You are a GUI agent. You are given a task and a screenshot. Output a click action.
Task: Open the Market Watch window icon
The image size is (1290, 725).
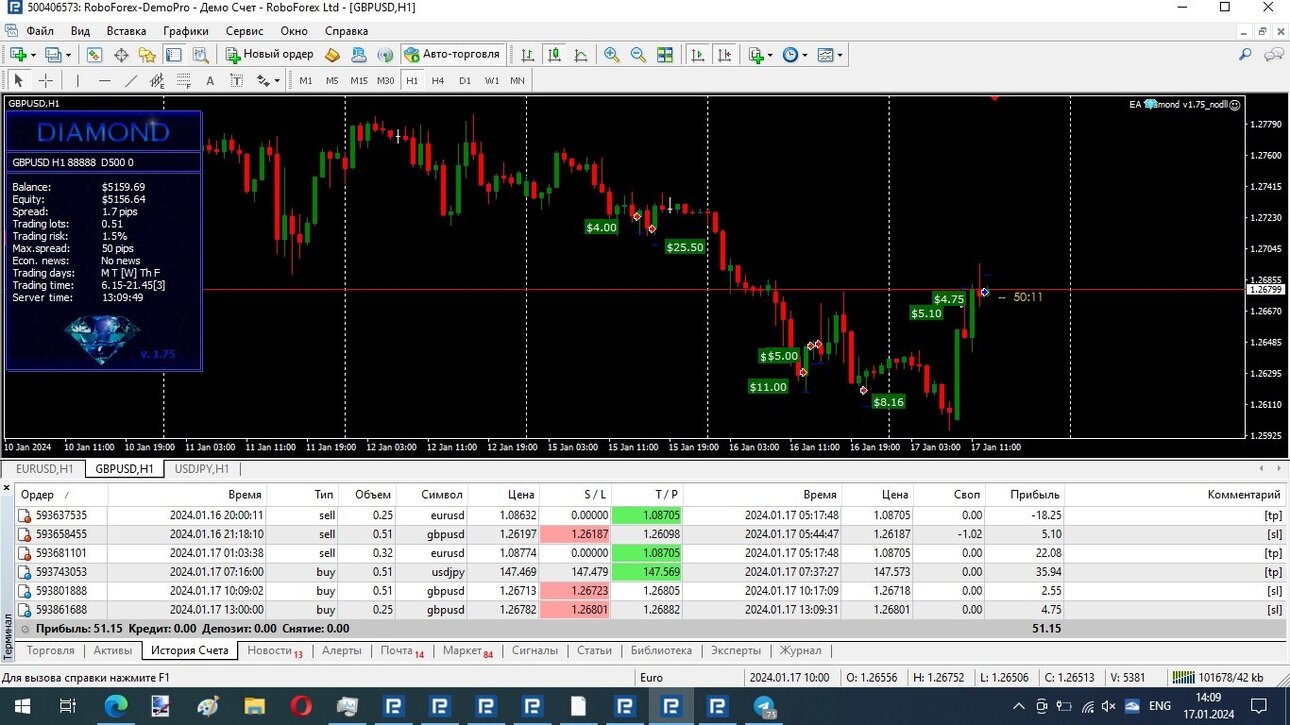tap(95, 55)
